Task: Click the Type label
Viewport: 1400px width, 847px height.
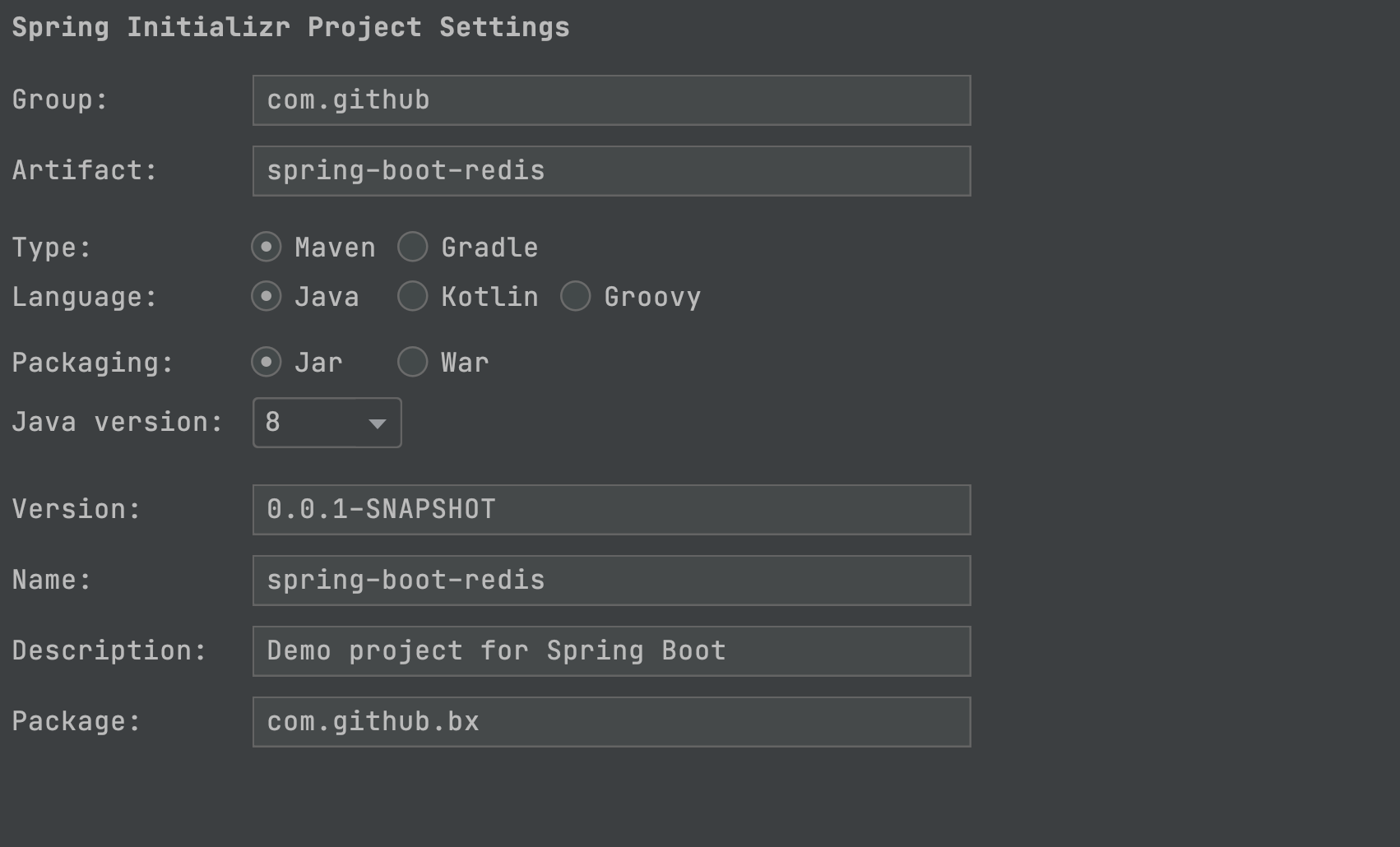Action: [52, 248]
